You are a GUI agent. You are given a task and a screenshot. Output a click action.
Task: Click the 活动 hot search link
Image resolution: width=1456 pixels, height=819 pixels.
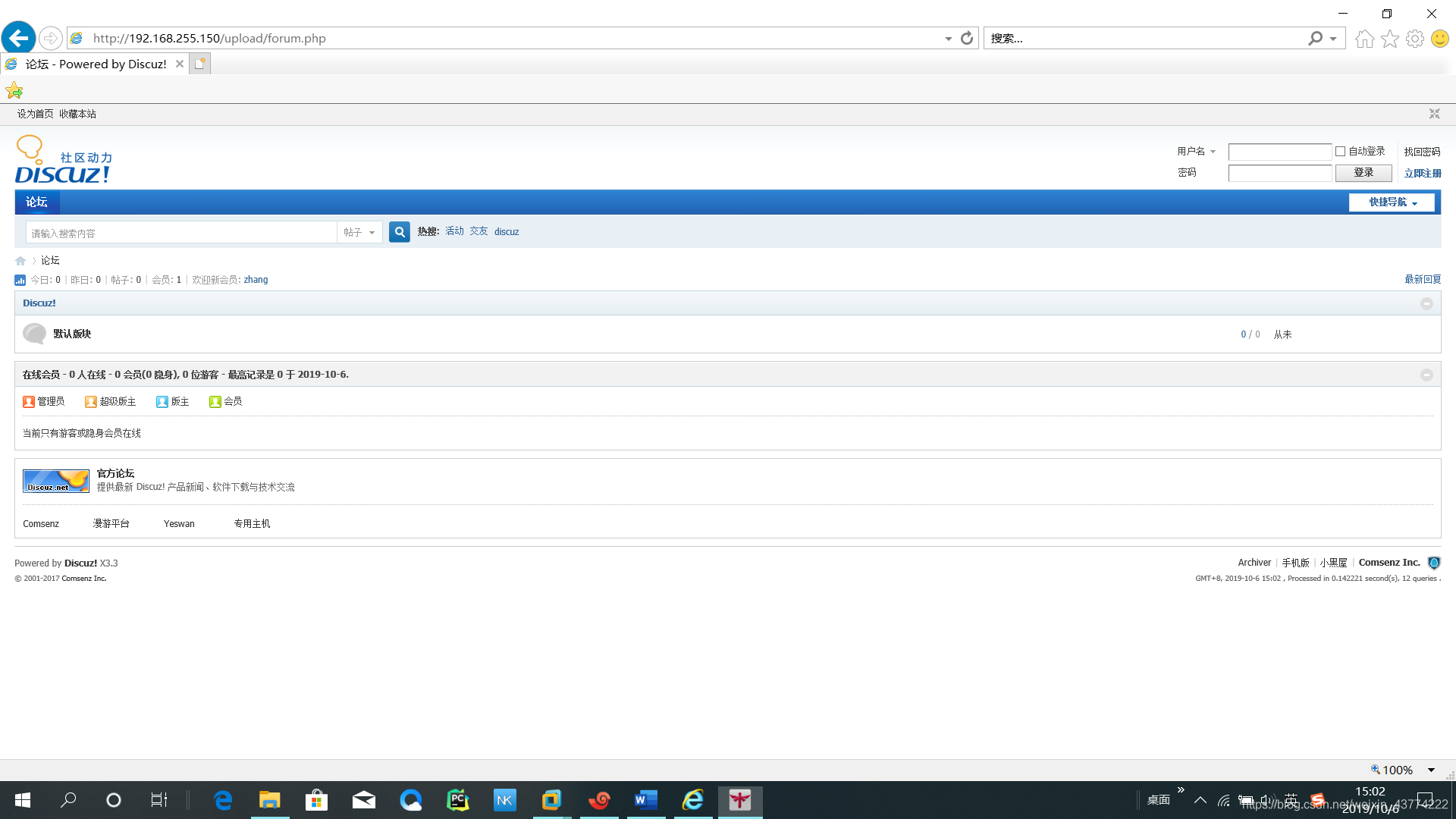point(454,231)
